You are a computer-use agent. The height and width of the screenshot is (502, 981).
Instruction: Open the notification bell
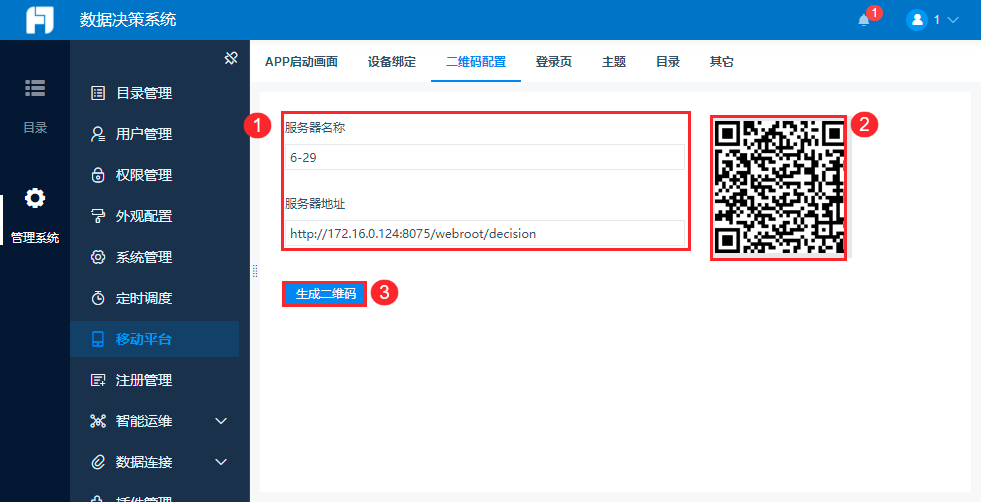(x=864, y=20)
